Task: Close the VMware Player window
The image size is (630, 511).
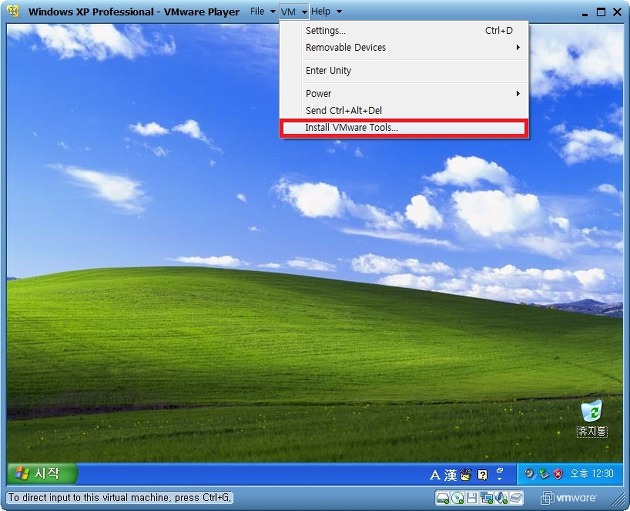Action: [x=618, y=12]
